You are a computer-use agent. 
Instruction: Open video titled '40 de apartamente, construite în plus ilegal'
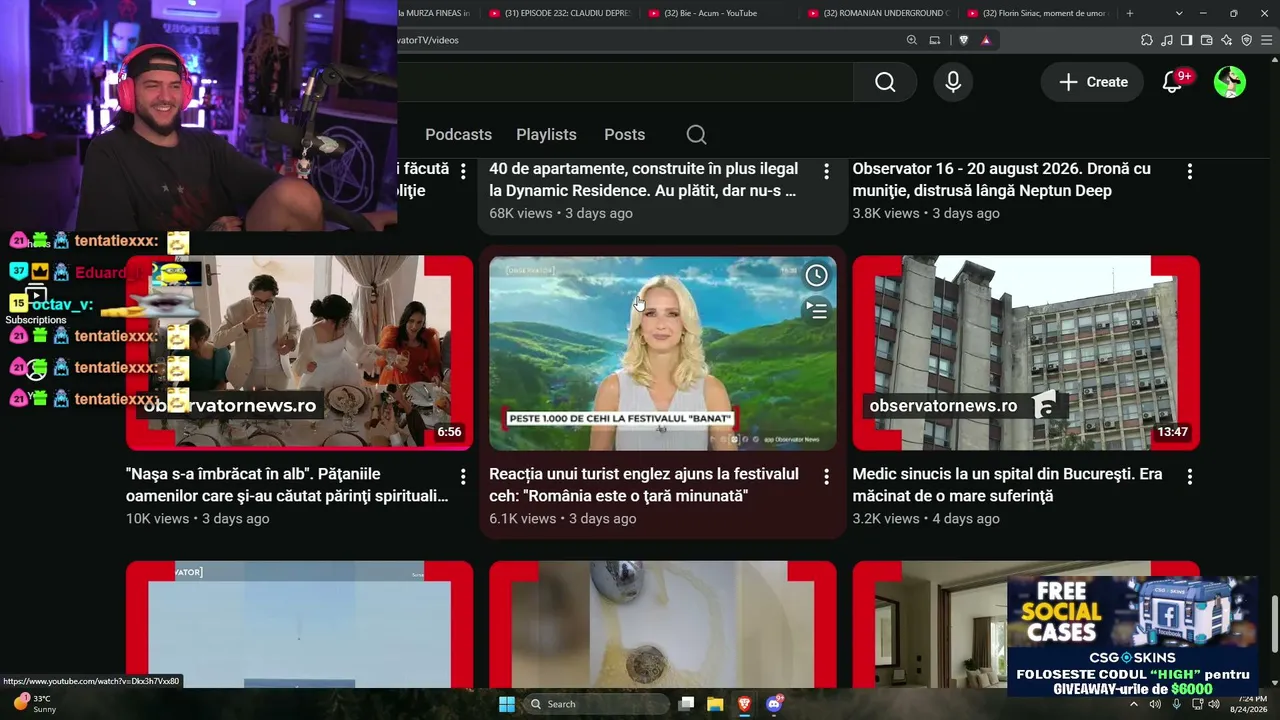click(x=643, y=180)
